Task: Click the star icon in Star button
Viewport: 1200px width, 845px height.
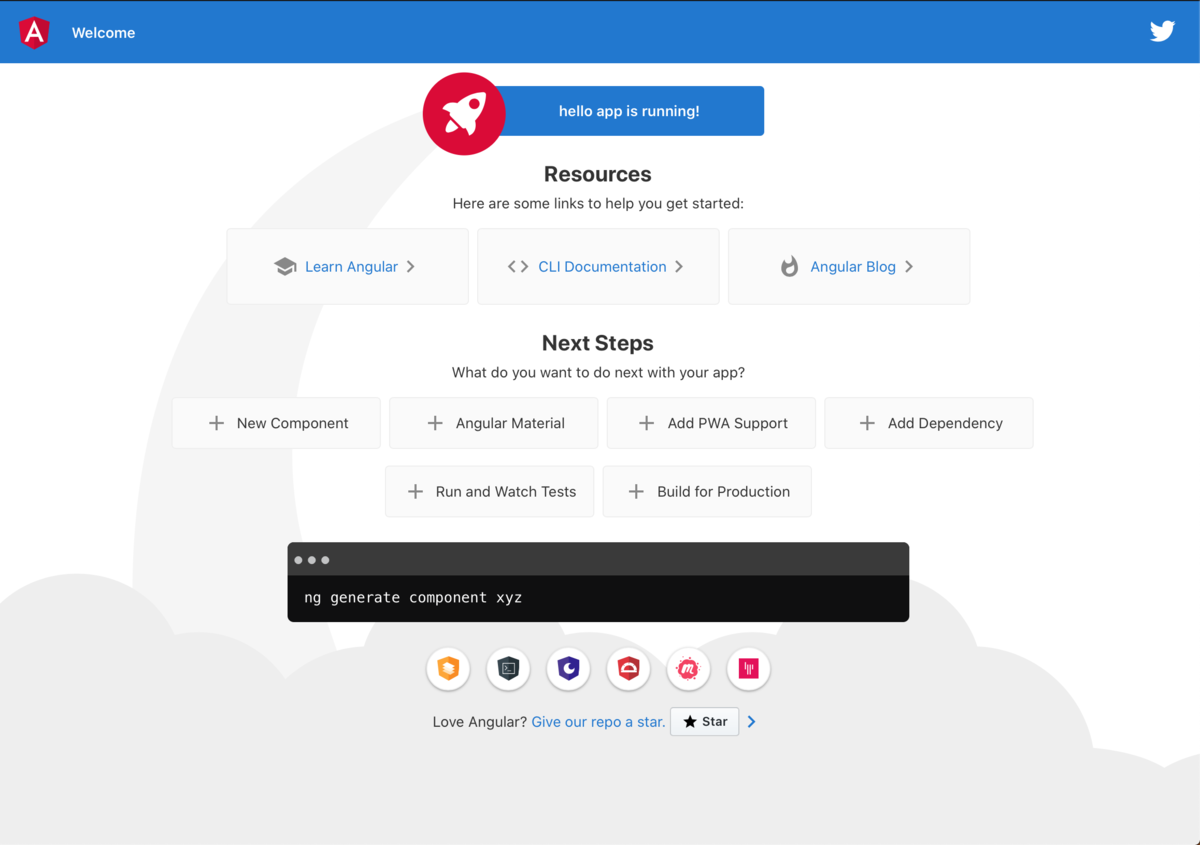Action: (690, 722)
